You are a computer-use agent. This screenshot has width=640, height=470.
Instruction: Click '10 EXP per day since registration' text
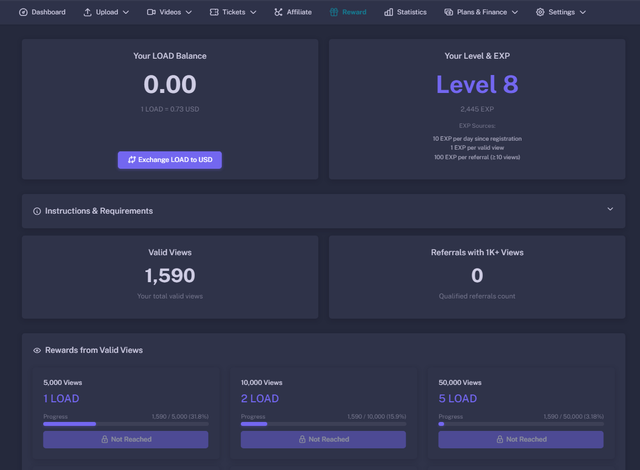(477, 139)
